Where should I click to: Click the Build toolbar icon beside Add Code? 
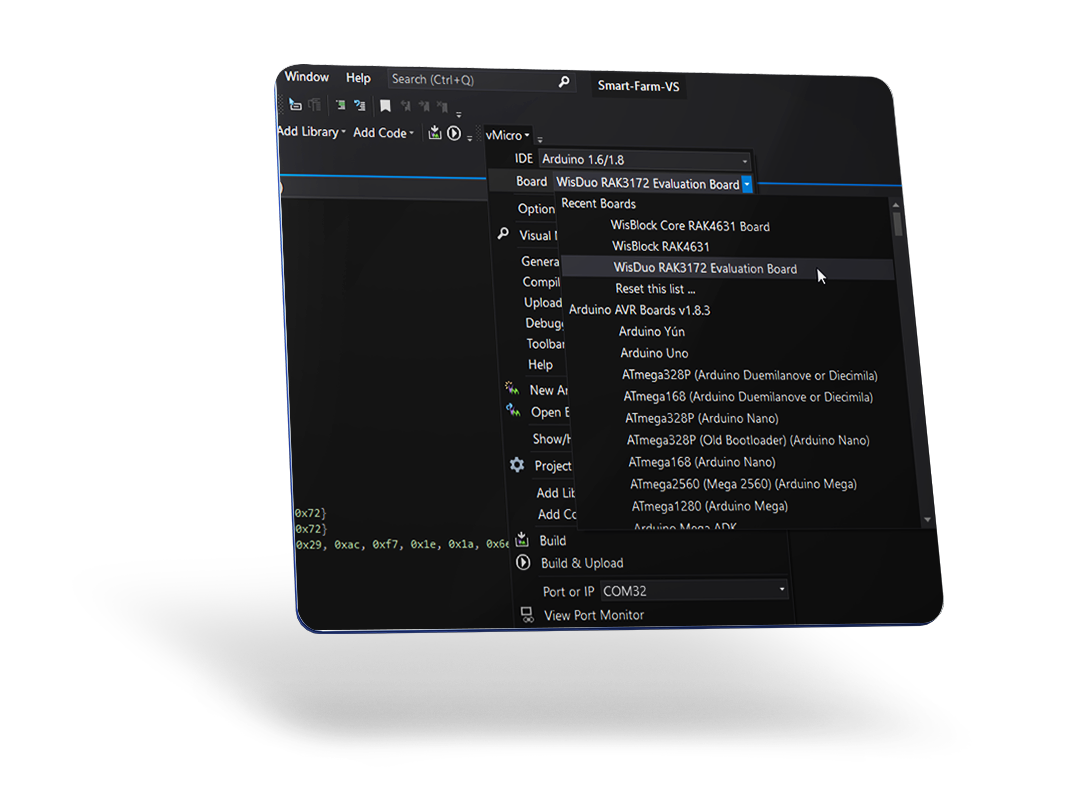[x=435, y=133]
